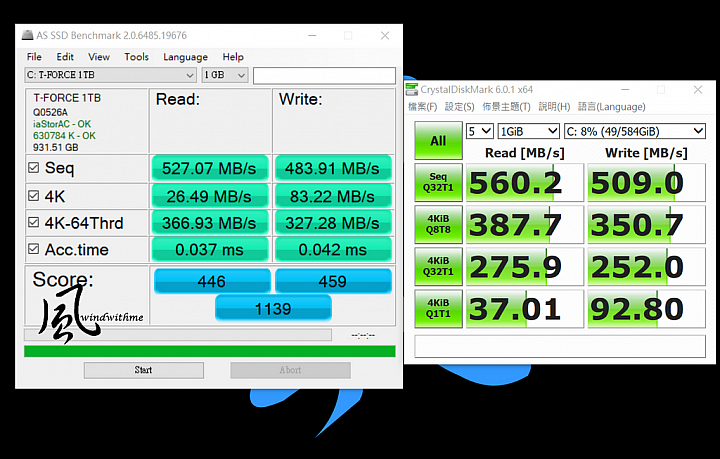Screen dimensions: 720x459
Task: Toggle the Acc.time test checkbox
Action: pos(34,249)
